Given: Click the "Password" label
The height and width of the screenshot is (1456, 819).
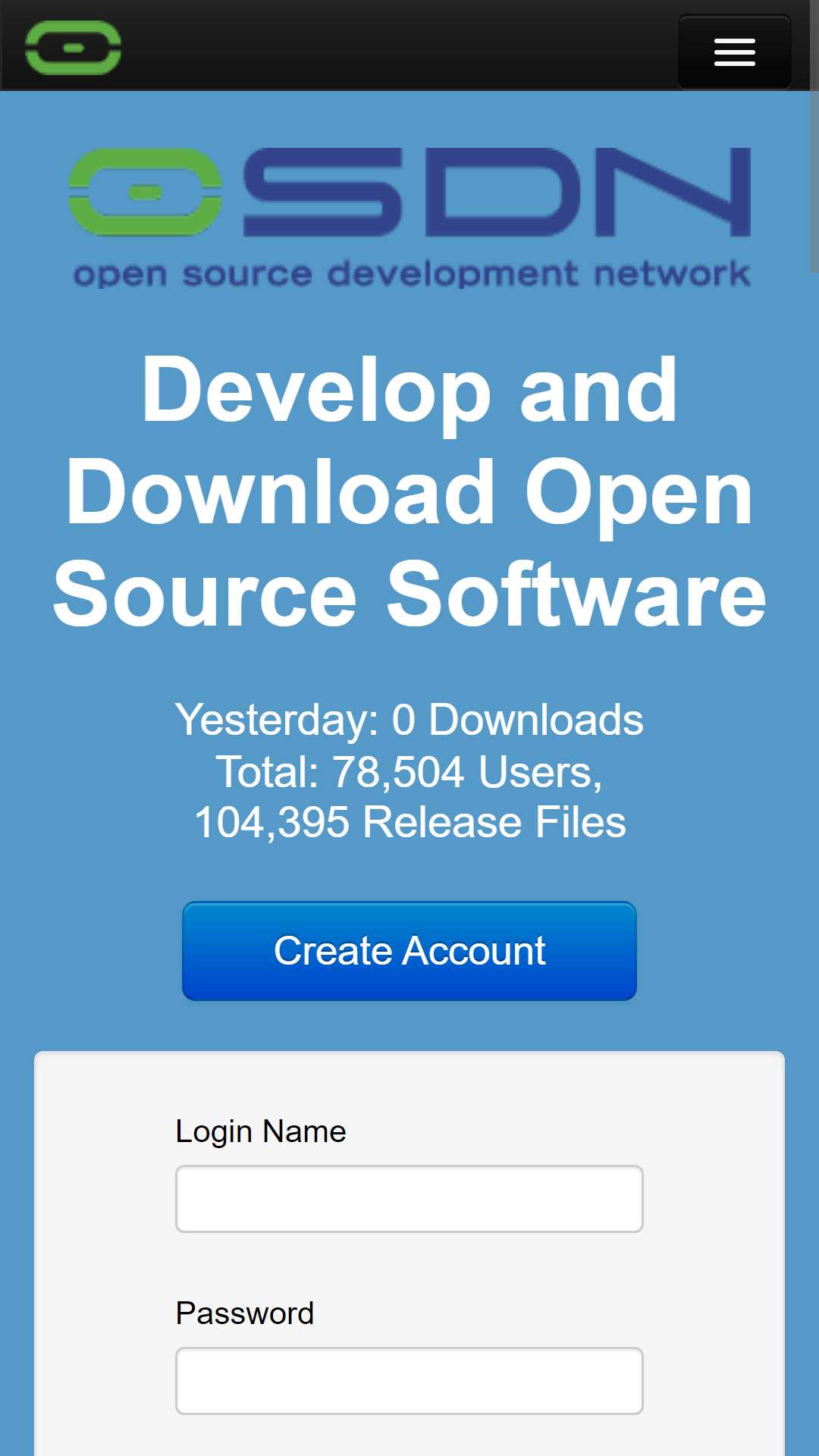Looking at the screenshot, I should coord(245,1313).
